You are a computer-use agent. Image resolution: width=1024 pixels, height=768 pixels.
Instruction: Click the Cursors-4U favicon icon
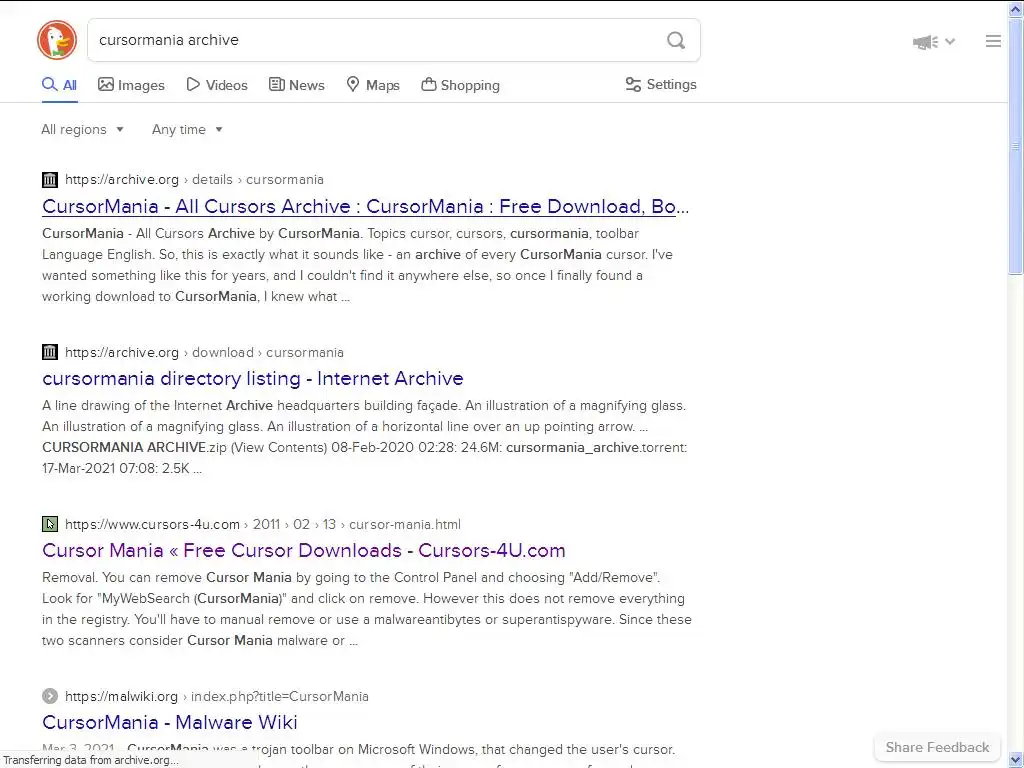pos(50,524)
